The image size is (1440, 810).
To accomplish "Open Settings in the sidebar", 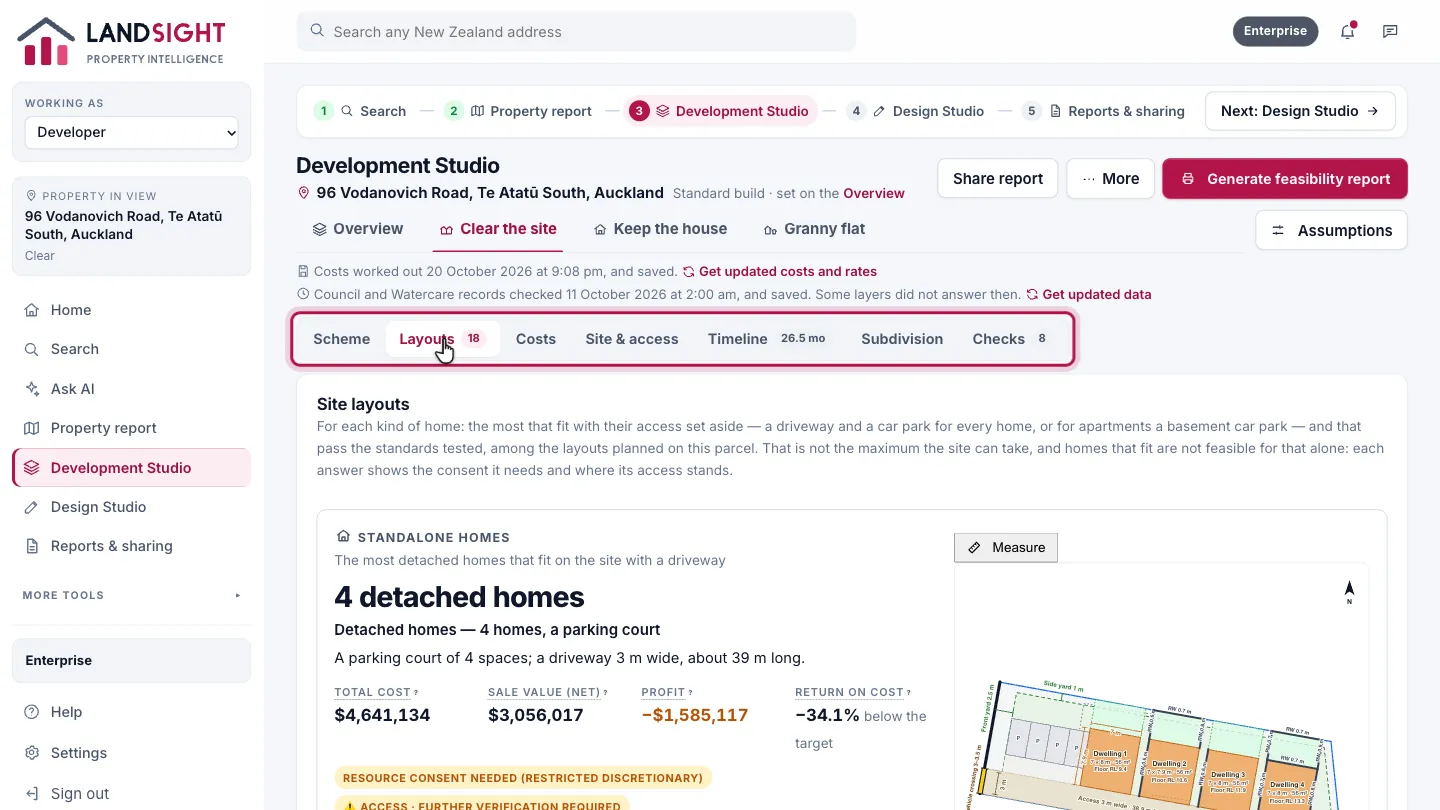I will pyautogui.click(x=131, y=753).
